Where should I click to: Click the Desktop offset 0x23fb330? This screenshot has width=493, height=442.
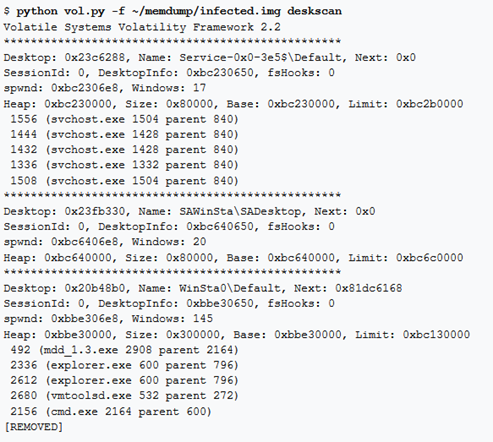tap(95, 211)
